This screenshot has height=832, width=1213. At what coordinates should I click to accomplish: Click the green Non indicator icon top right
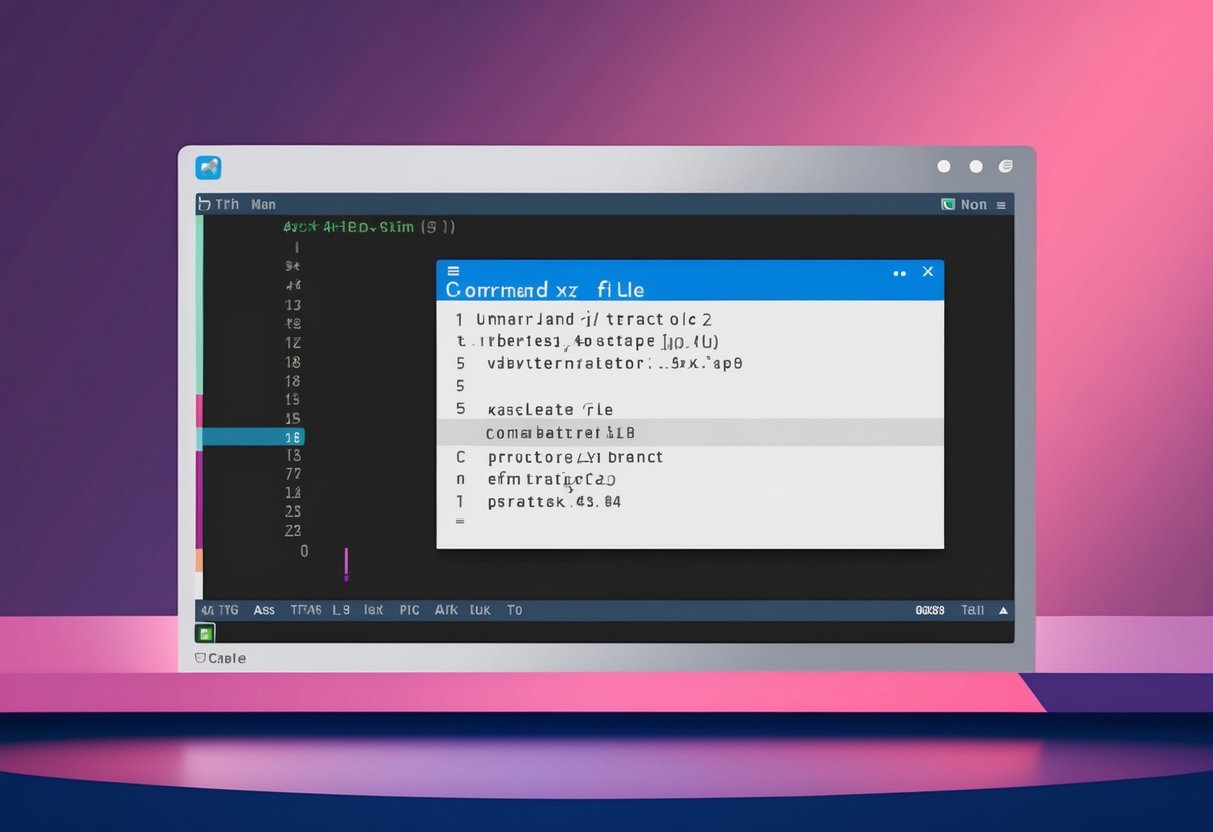[x=948, y=204]
